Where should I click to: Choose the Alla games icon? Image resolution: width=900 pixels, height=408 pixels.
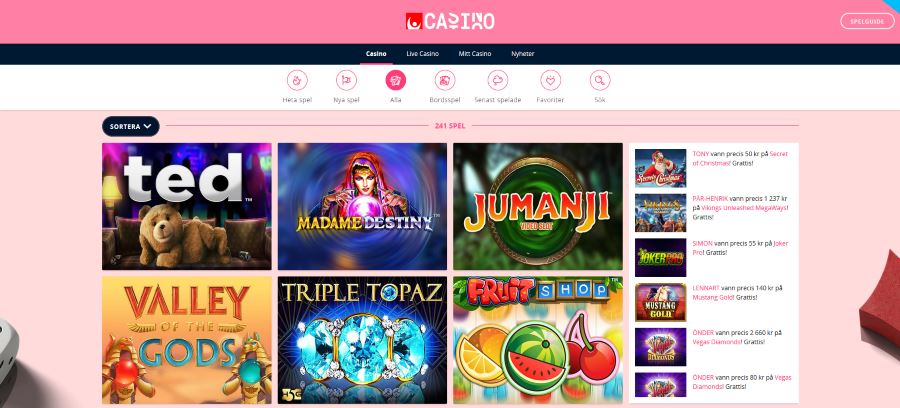(395, 80)
